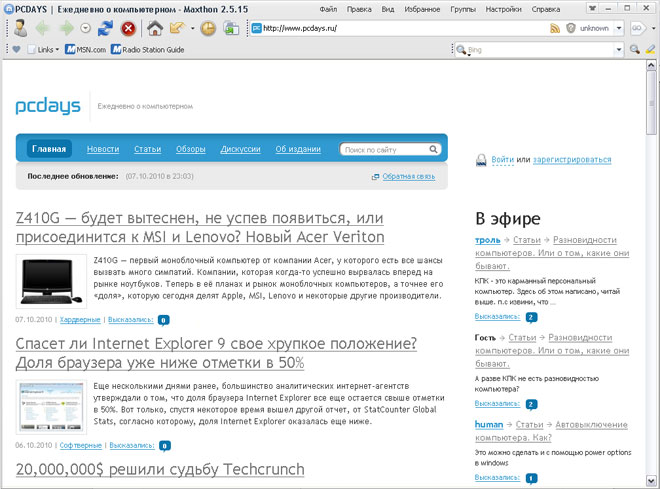The height and width of the screenshot is (489, 660).
Task: Click the search magnifier button
Action: click(635, 50)
